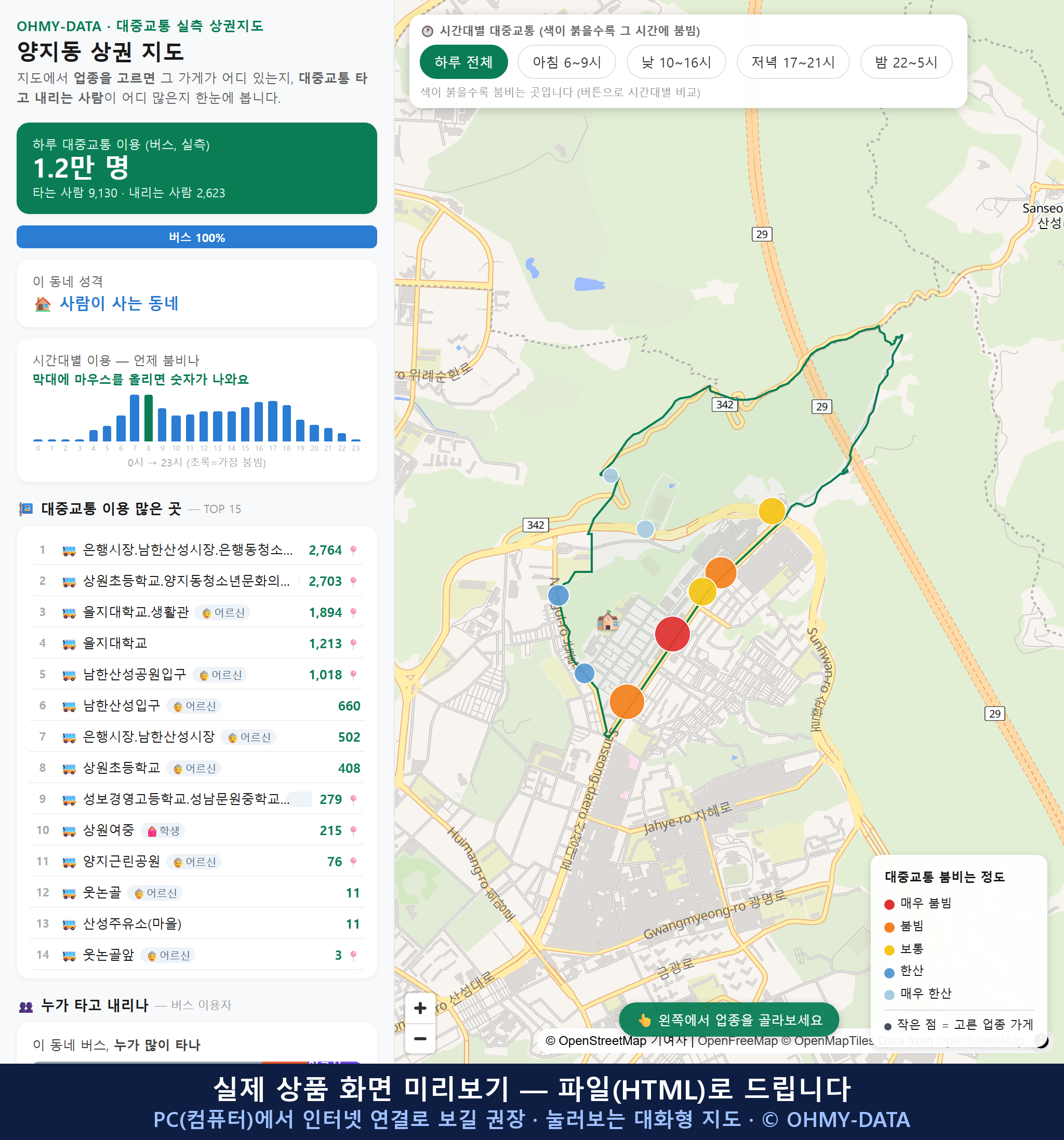
Task: Click the red very-crowded map circle
Action: tap(672, 634)
